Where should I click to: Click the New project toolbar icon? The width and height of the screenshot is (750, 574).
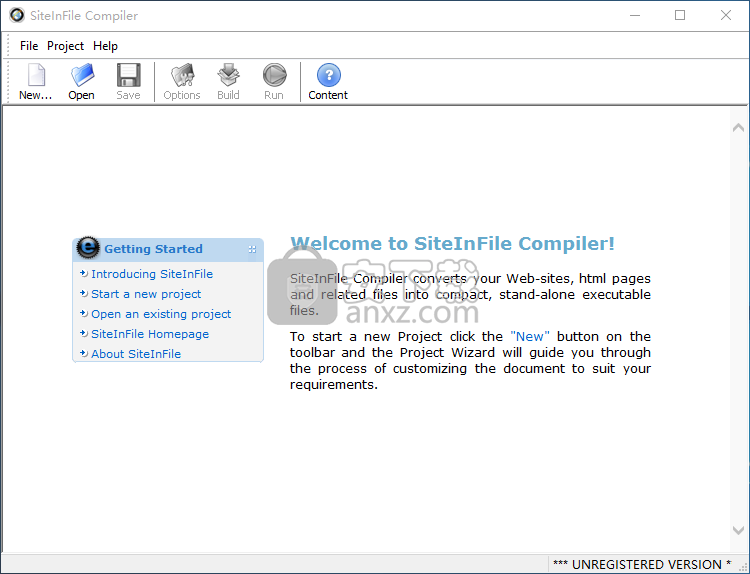(36, 75)
